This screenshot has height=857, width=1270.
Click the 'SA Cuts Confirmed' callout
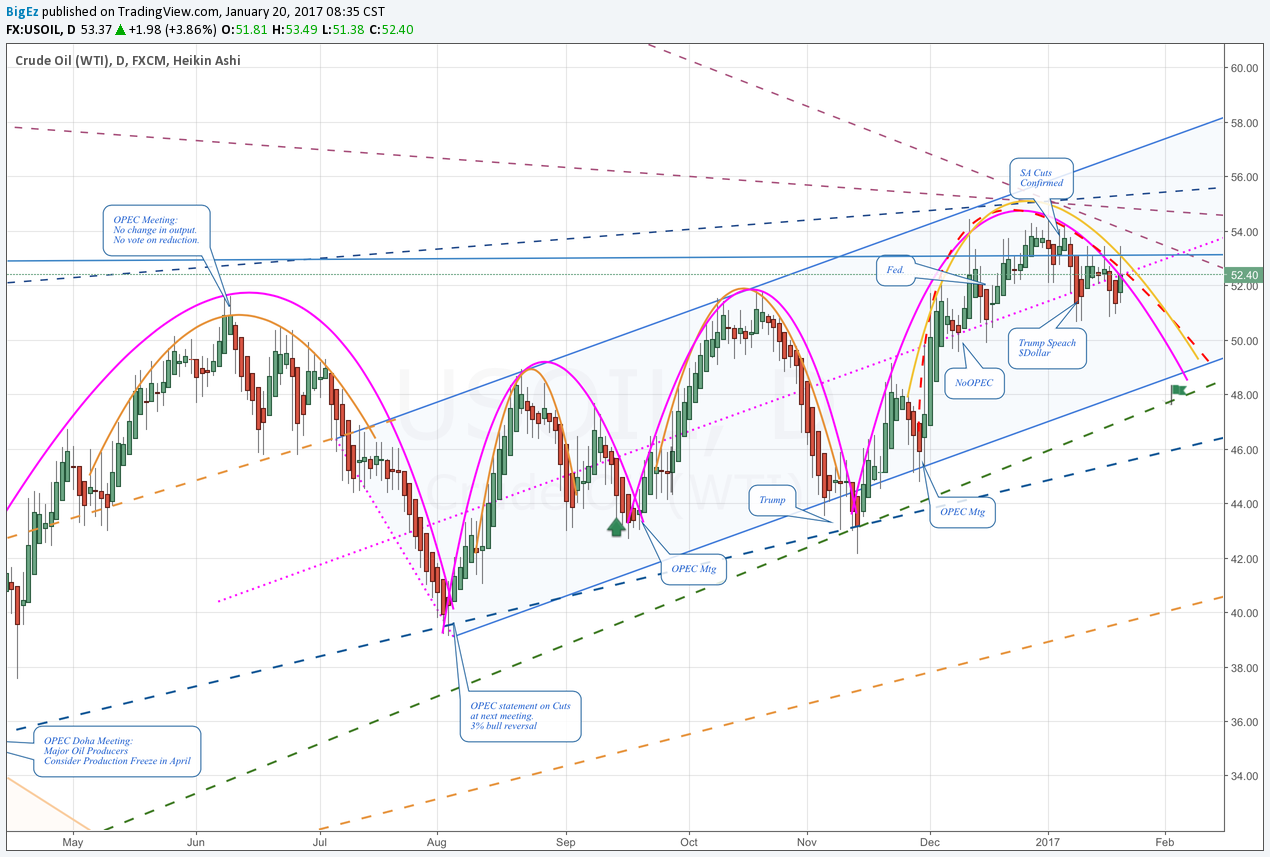click(x=1041, y=178)
